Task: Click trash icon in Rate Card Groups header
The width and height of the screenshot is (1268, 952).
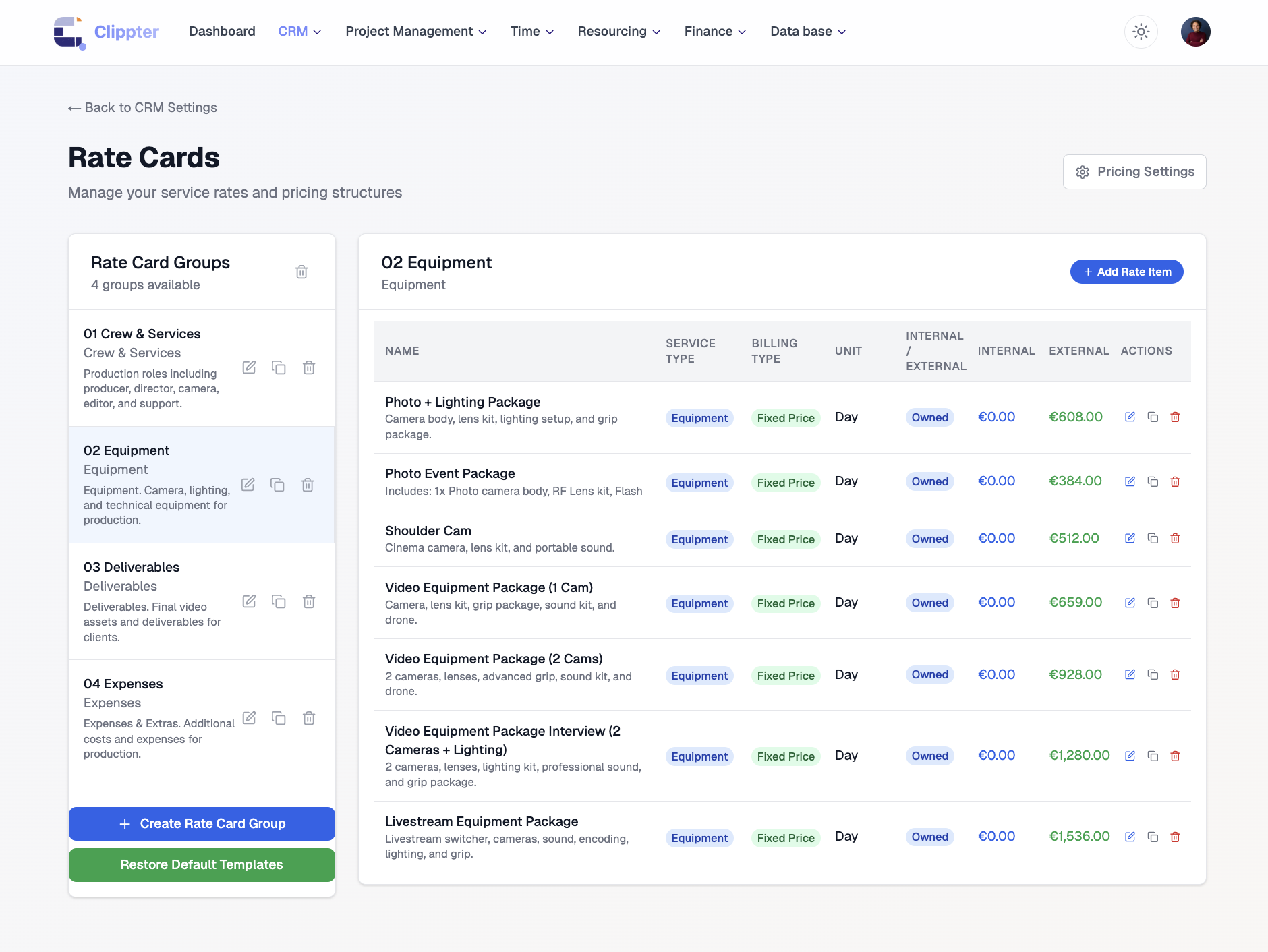Action: click(x=301, y=272)
